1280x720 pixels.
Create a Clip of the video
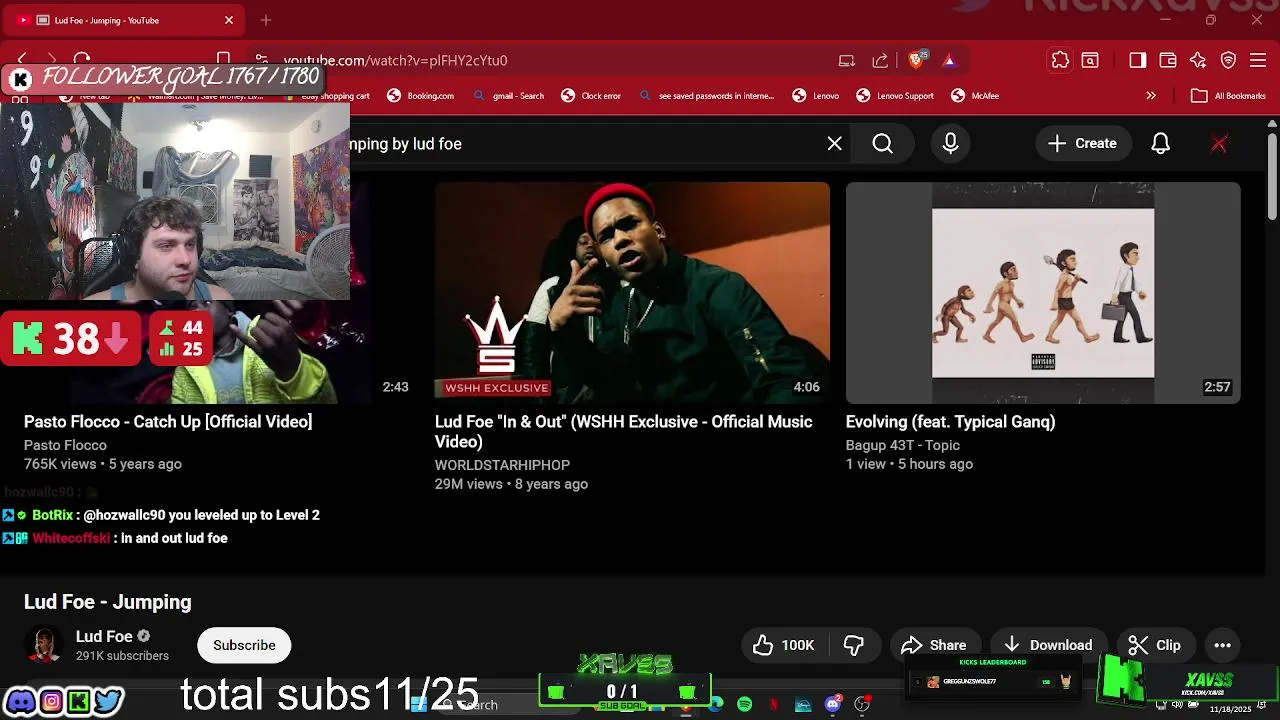click(1154, 645)
